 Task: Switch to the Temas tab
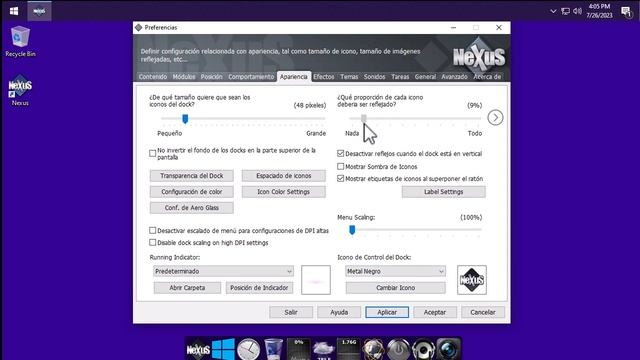pos(349,77)
